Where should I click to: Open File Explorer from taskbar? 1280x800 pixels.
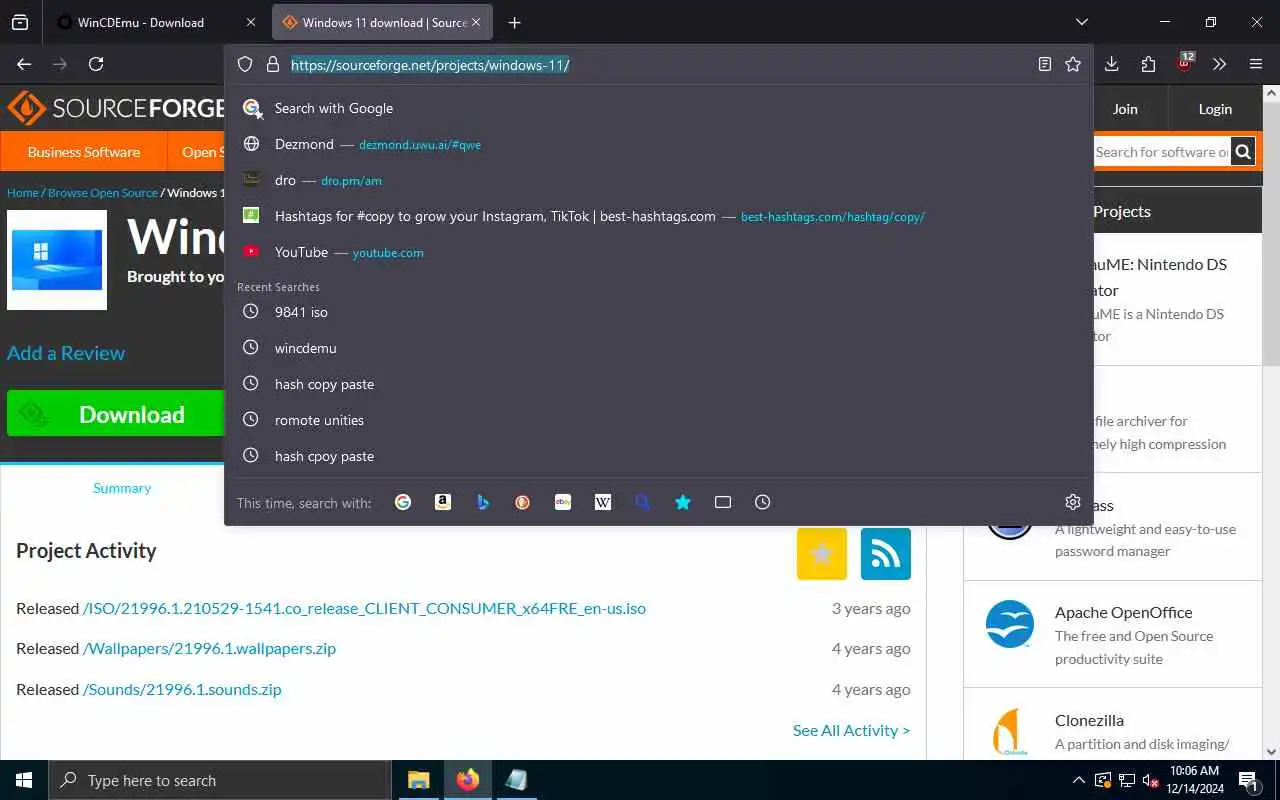coord(418,780)
